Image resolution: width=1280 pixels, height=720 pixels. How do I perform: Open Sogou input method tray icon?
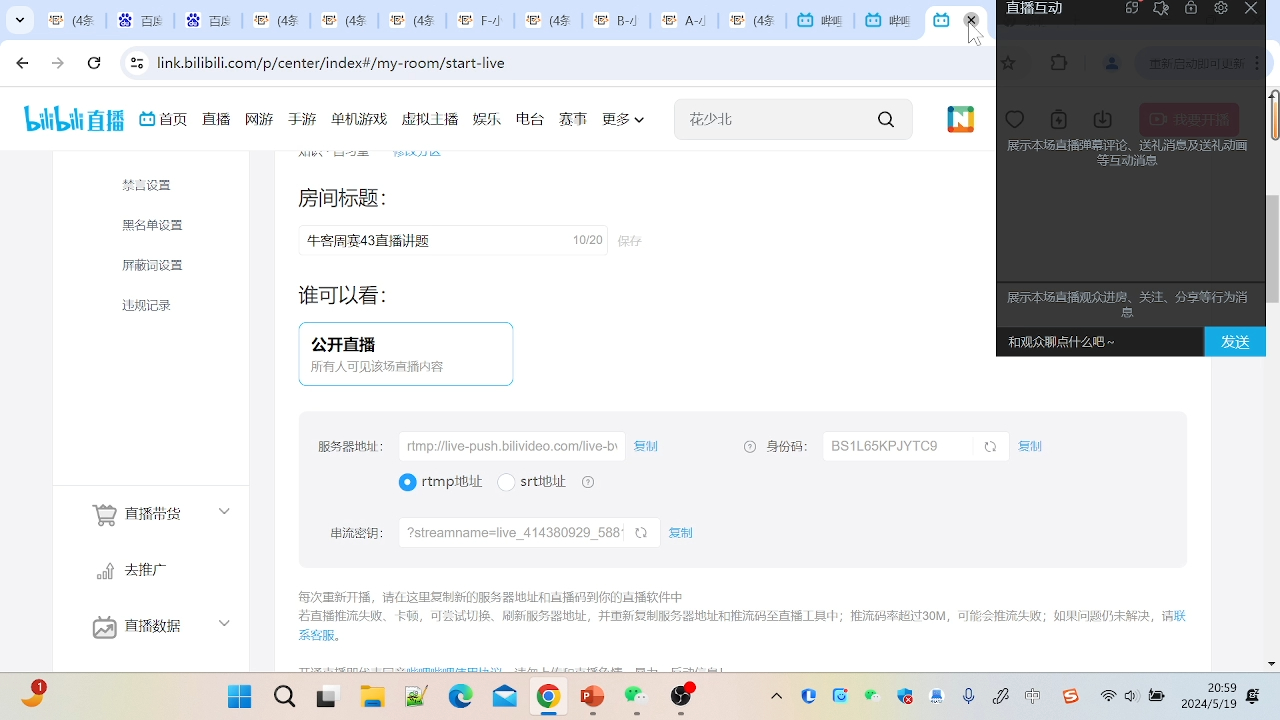click(1070, 696)
